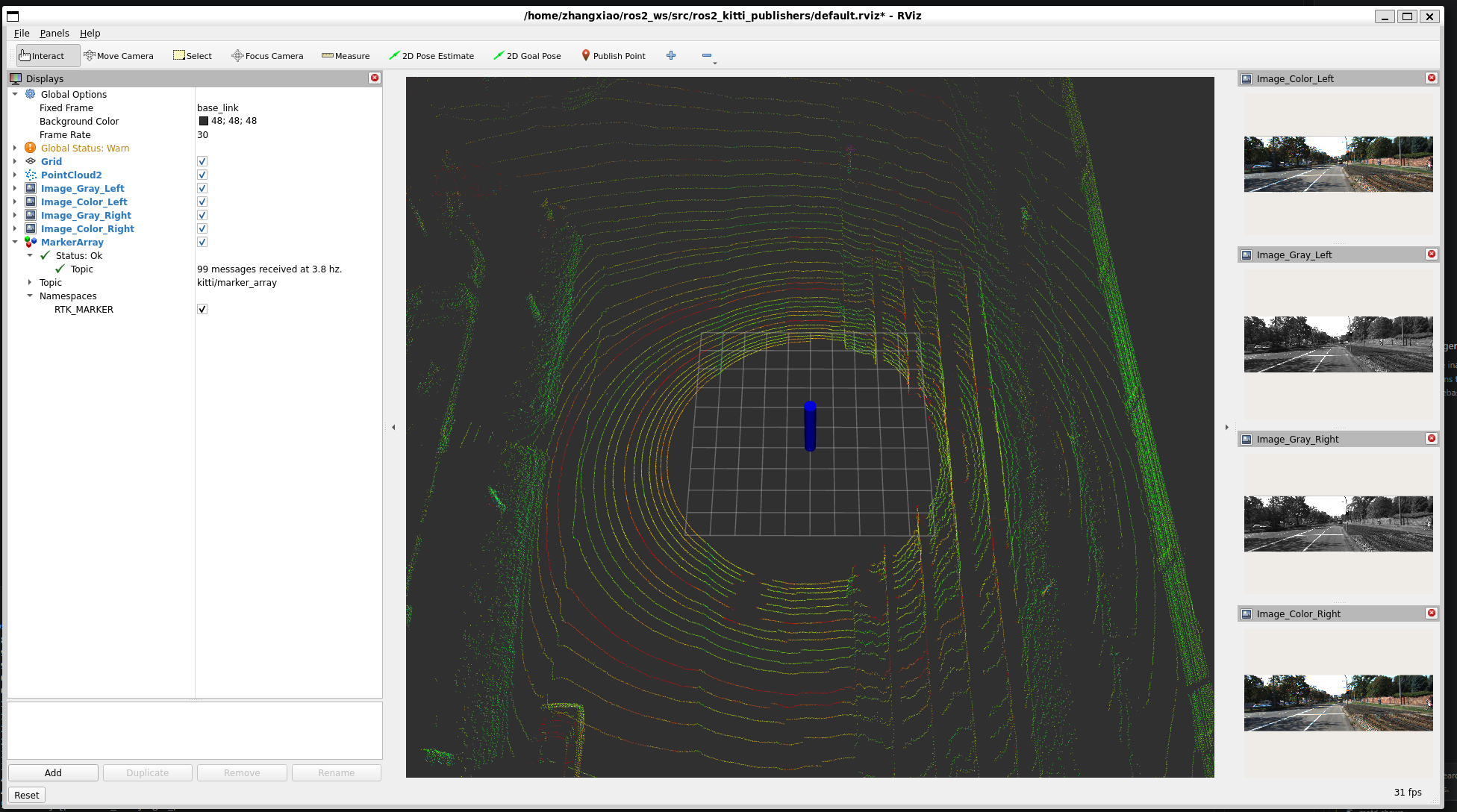Click the Image_Gray_Right tree row icon
The image size is (1457, 812).
click(x=31, y=215)
